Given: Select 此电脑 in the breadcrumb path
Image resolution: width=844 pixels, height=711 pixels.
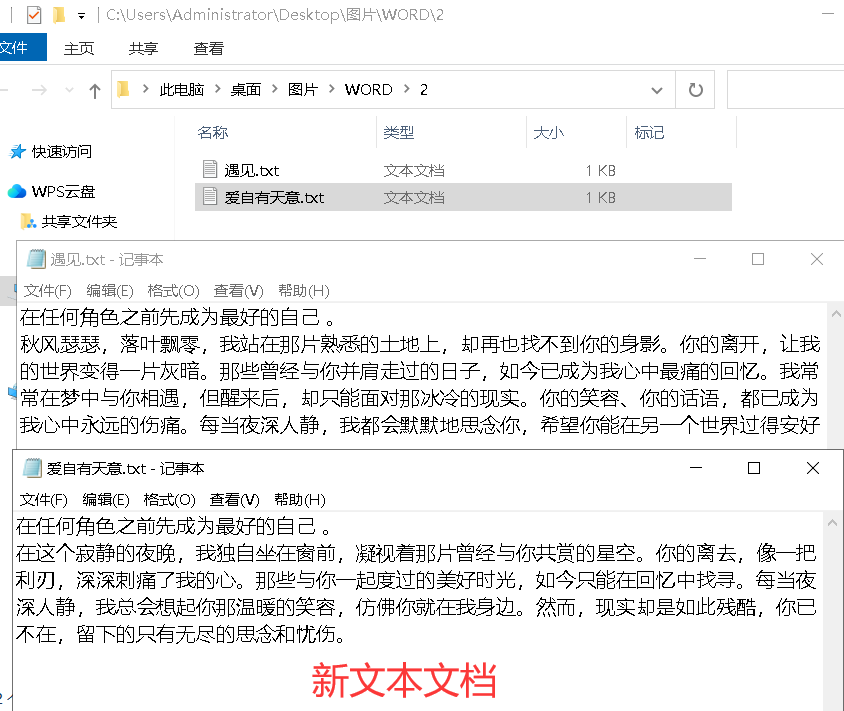Looking at the screenshot, I should tap(181, 89).
